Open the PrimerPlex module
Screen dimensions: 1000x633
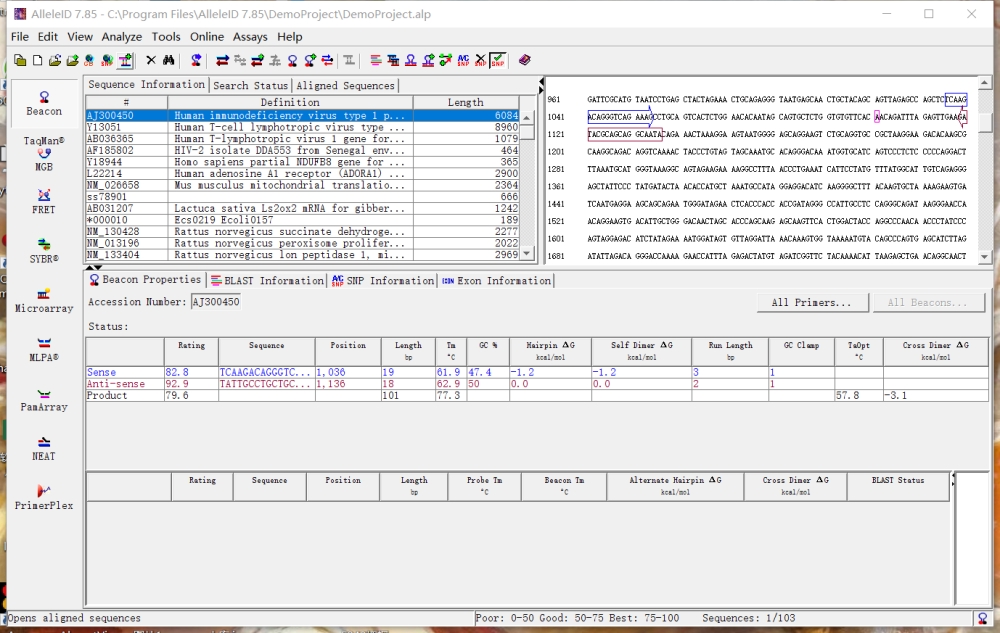tap(43, 497)
